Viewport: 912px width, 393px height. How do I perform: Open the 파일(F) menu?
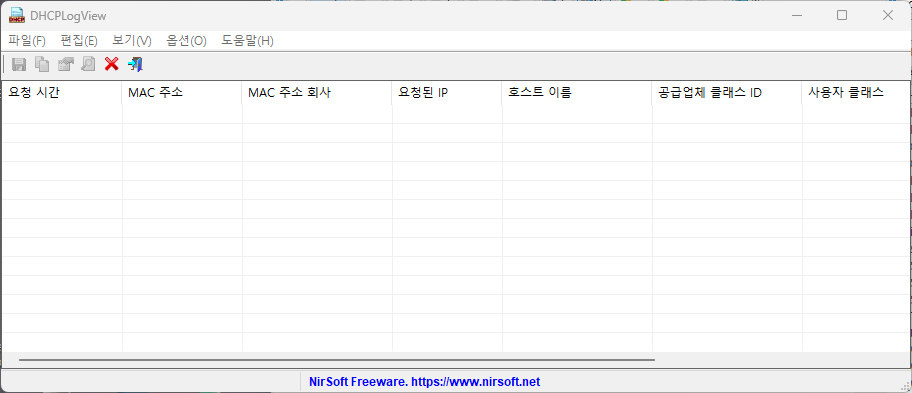coord(27,41)
